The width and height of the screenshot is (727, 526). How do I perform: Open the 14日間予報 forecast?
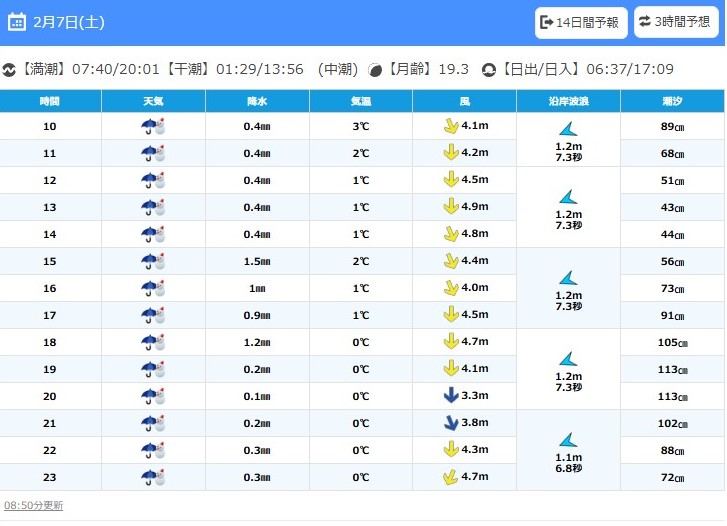coord(580,22)
